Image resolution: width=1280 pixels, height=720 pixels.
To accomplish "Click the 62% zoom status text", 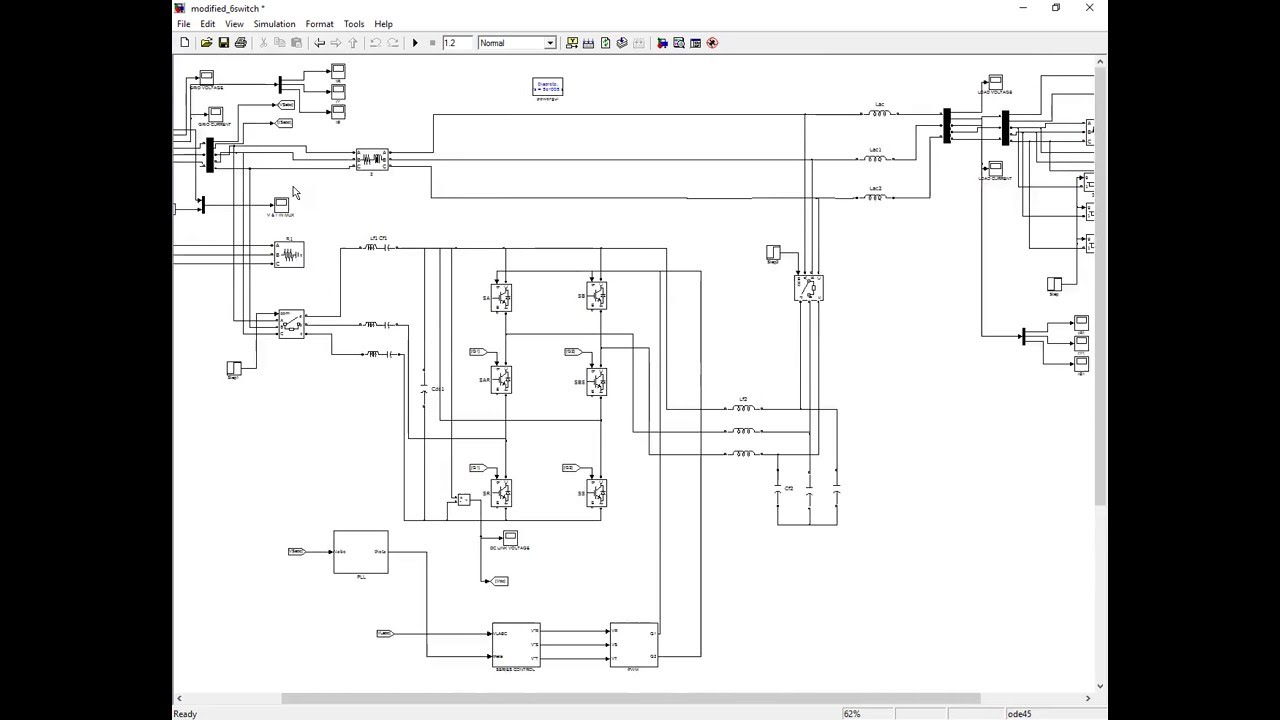I will tap(852, 714).
